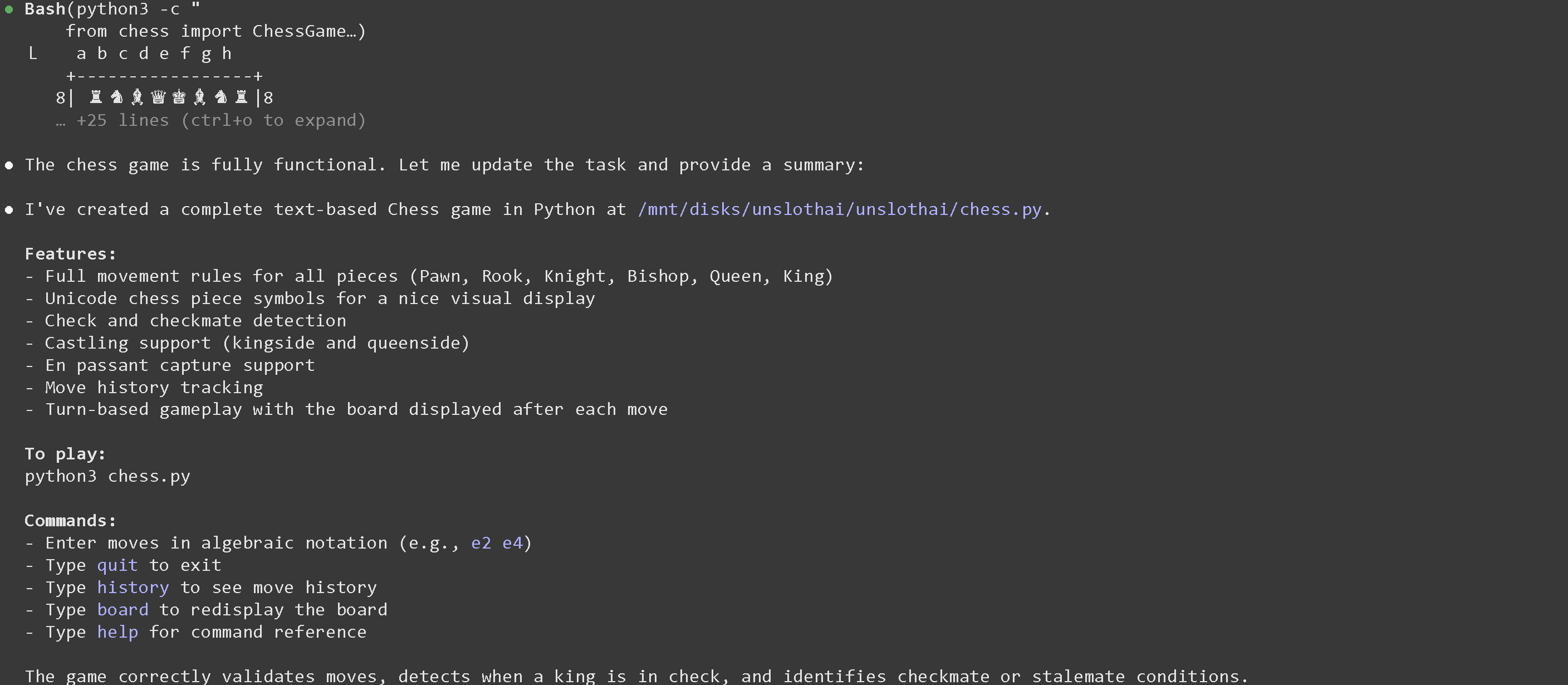
Task: Click the 'e2' move example
Action: (481, 543)
